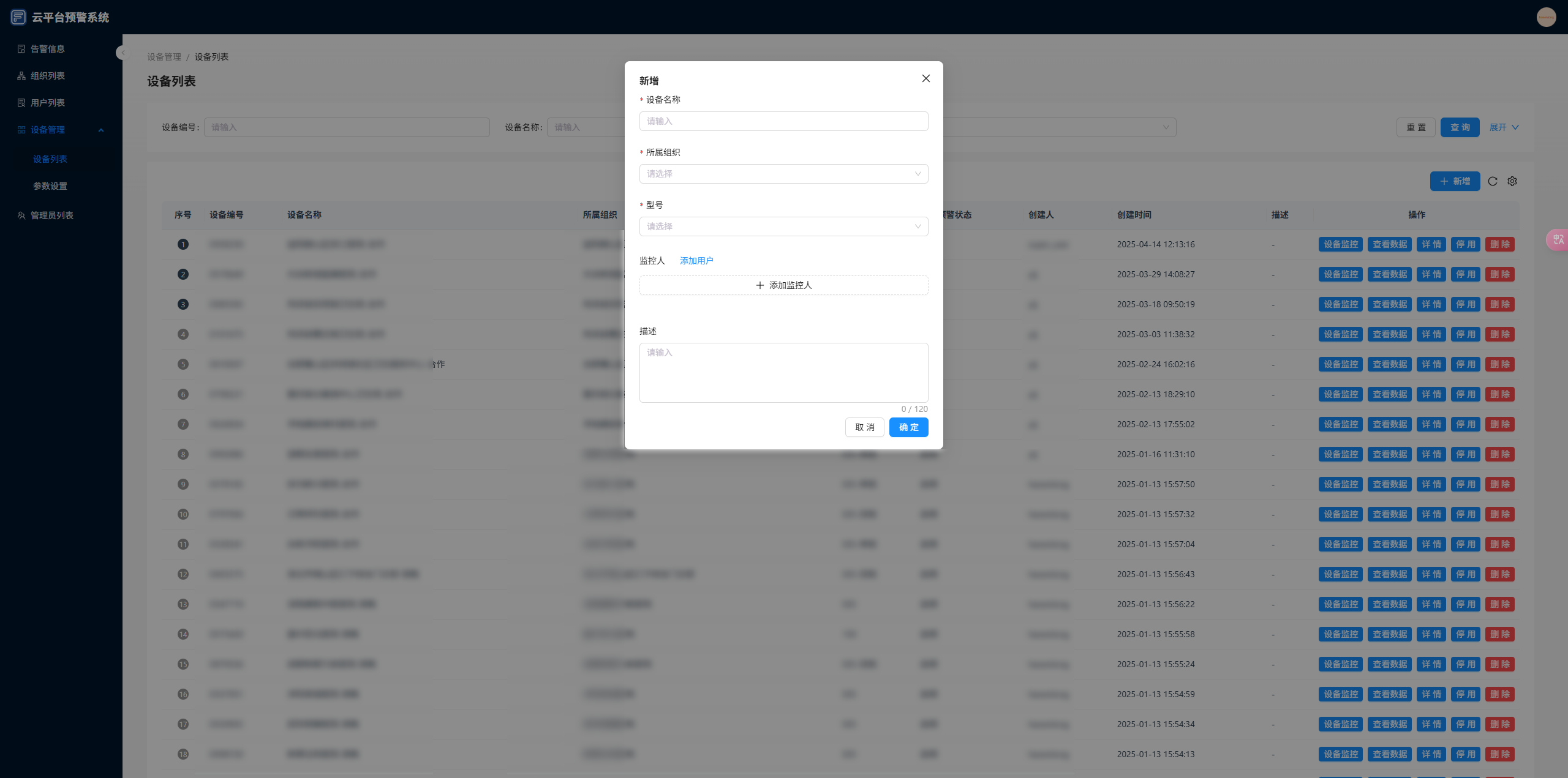Collapse the 设备管理 sidebar submenu
This screenshot has width=1568, height=778.
101,130
